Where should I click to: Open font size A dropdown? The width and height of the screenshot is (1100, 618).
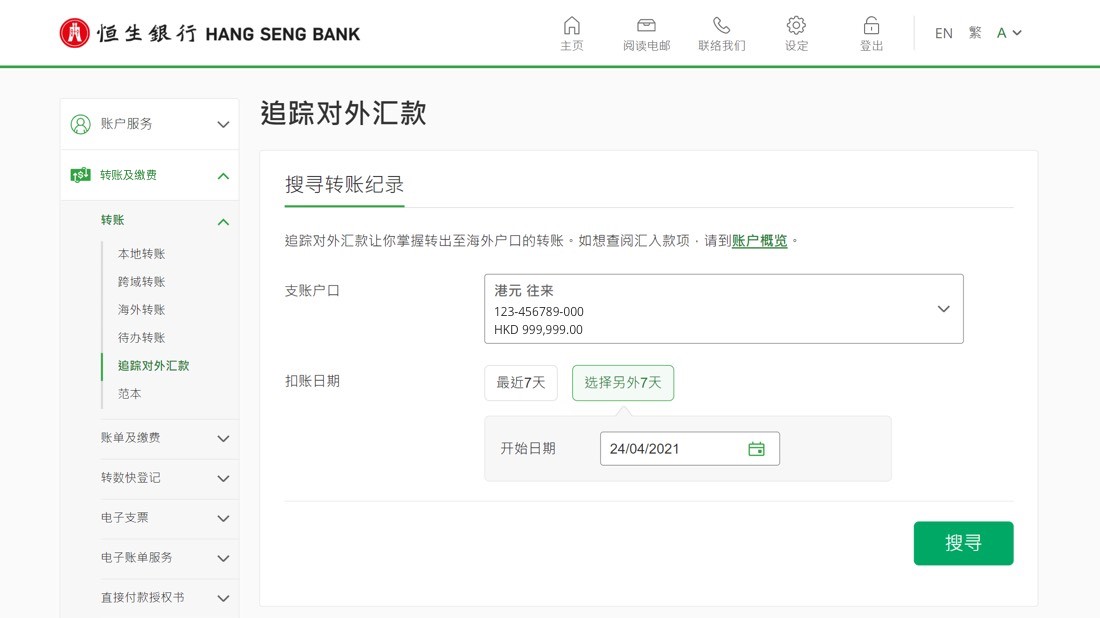(1009, 33)
